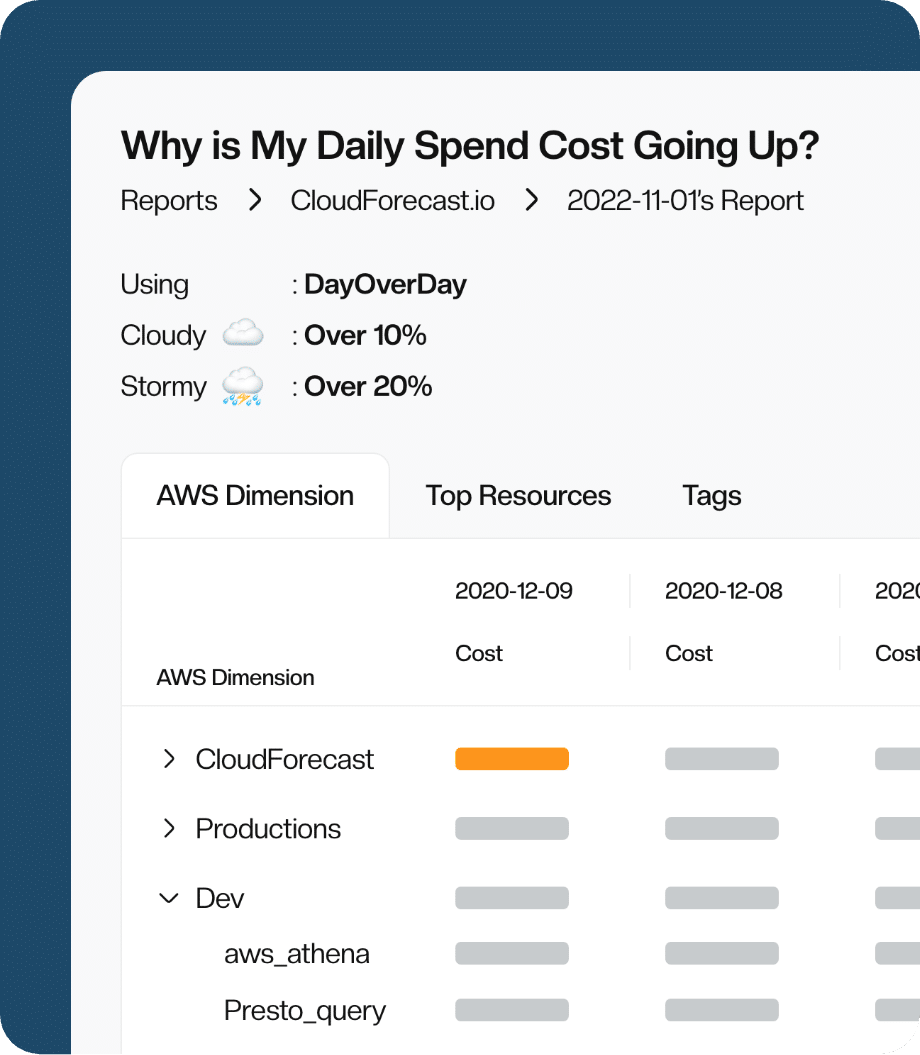
Task: Click the breadcrumb arrow after CloudForecast.io
Action: (531, 201)
